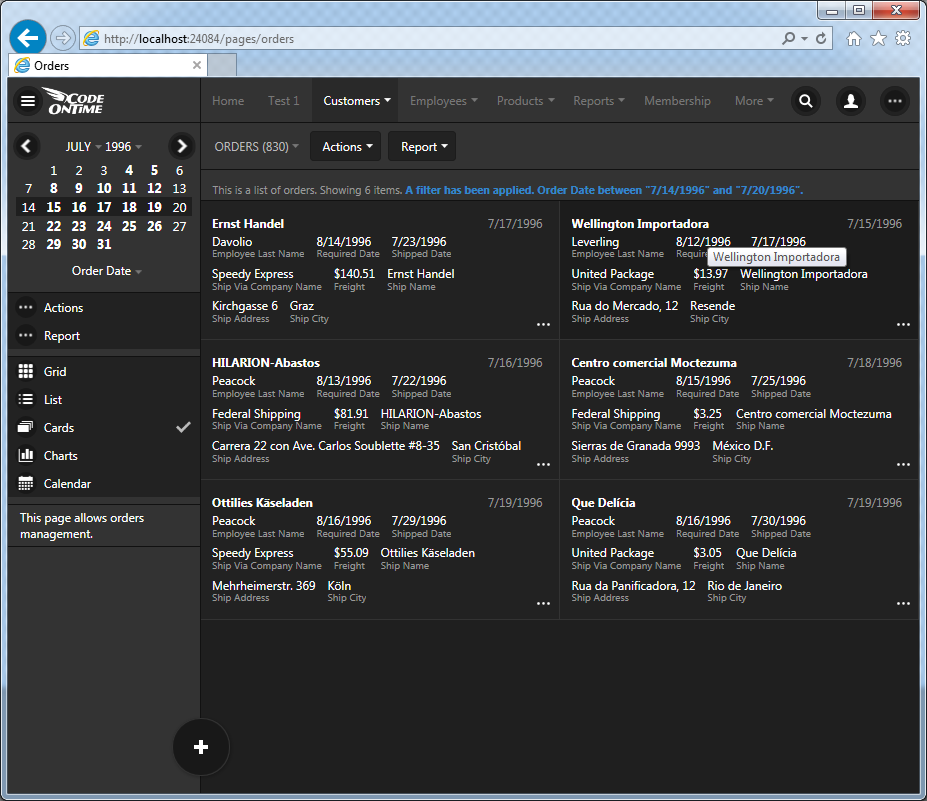This screenshot has width=927, height=801.
Task: Open browser favorites star icon
Action: click(x=879, y=38)
